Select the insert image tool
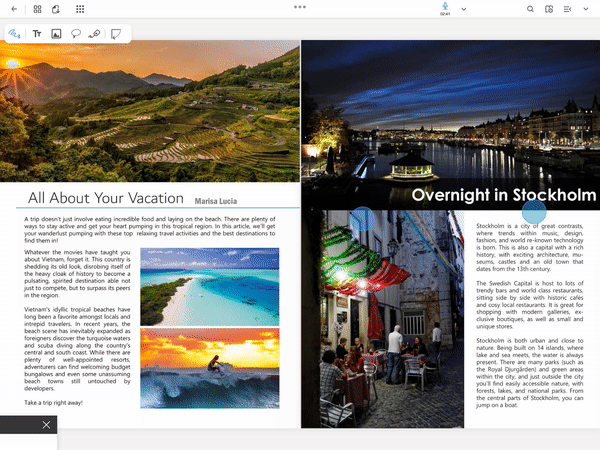Screen dimensions: 600x450 [x=56, y=34]
